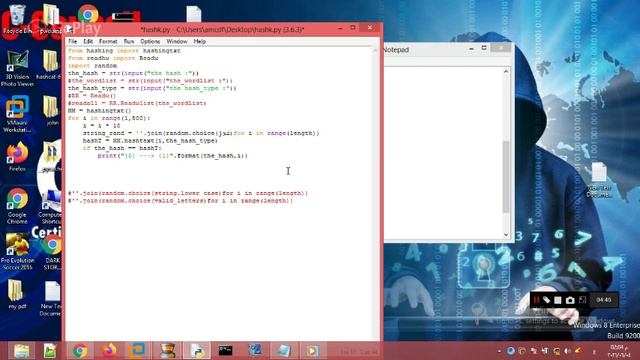Click the recorder's resize overlay icon
Image resolution: width=640 pixels, height=360 pixels.
point(582,300)
